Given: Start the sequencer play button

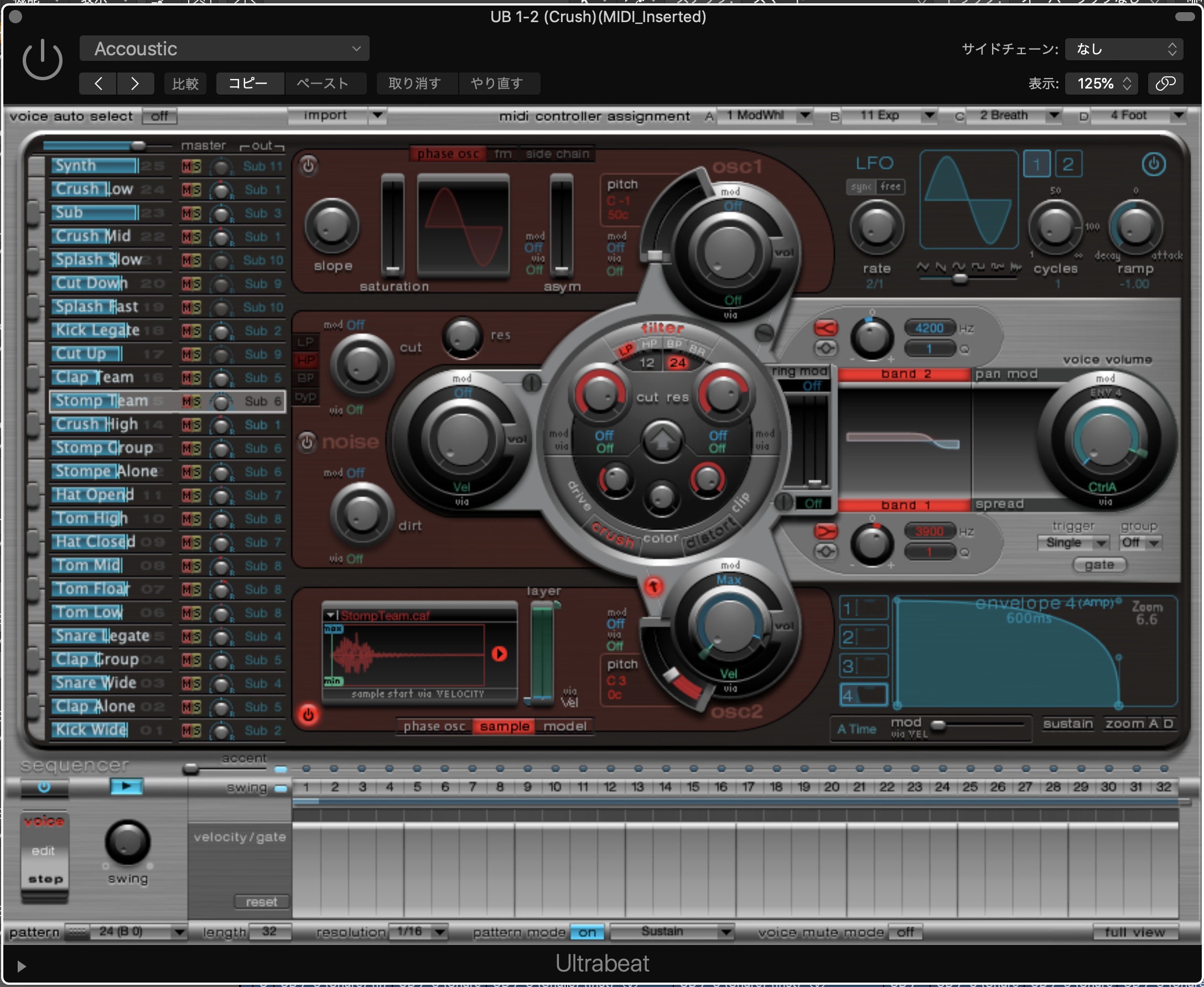Looking at the screenshot, I should click(126, 786).
